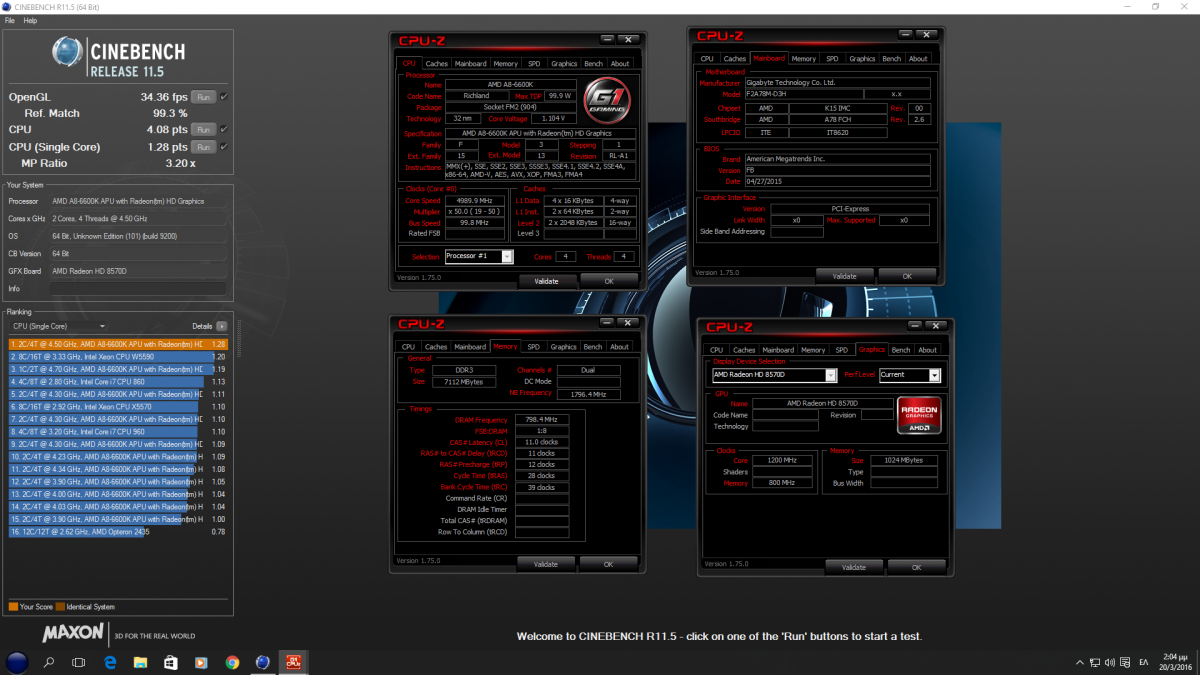The width and height of the screenshot is (1200, 675).
Task: Click OK in the CPU-Z CPU window
Action: click(x=609, y=281)
